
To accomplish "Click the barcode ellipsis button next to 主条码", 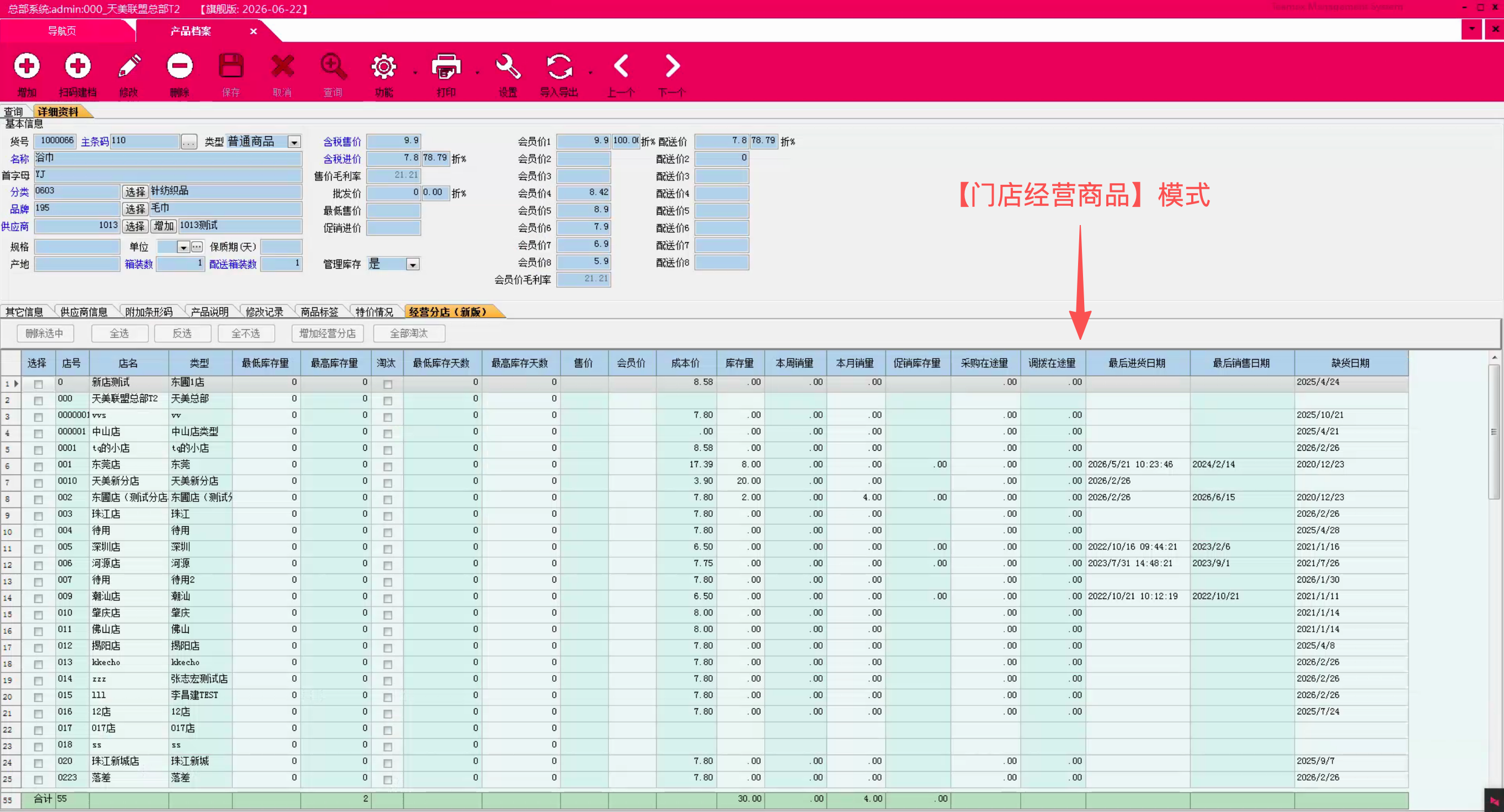I will click(189, 142).
